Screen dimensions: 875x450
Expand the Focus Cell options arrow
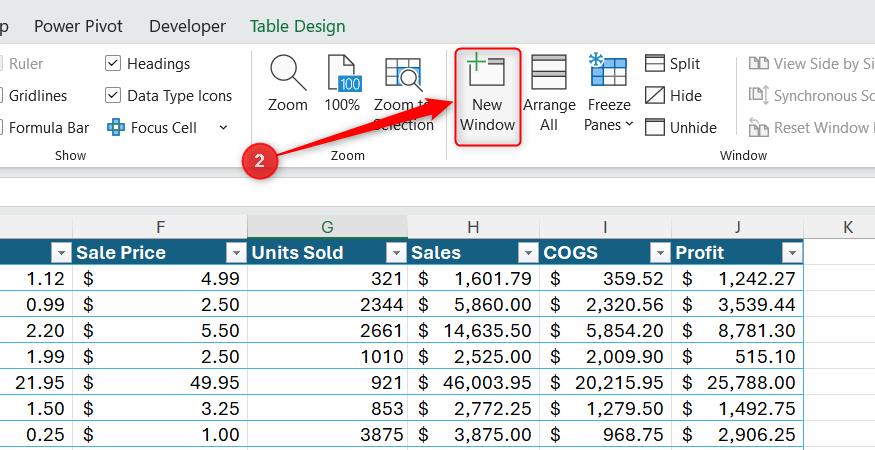[x=223, y=127]
